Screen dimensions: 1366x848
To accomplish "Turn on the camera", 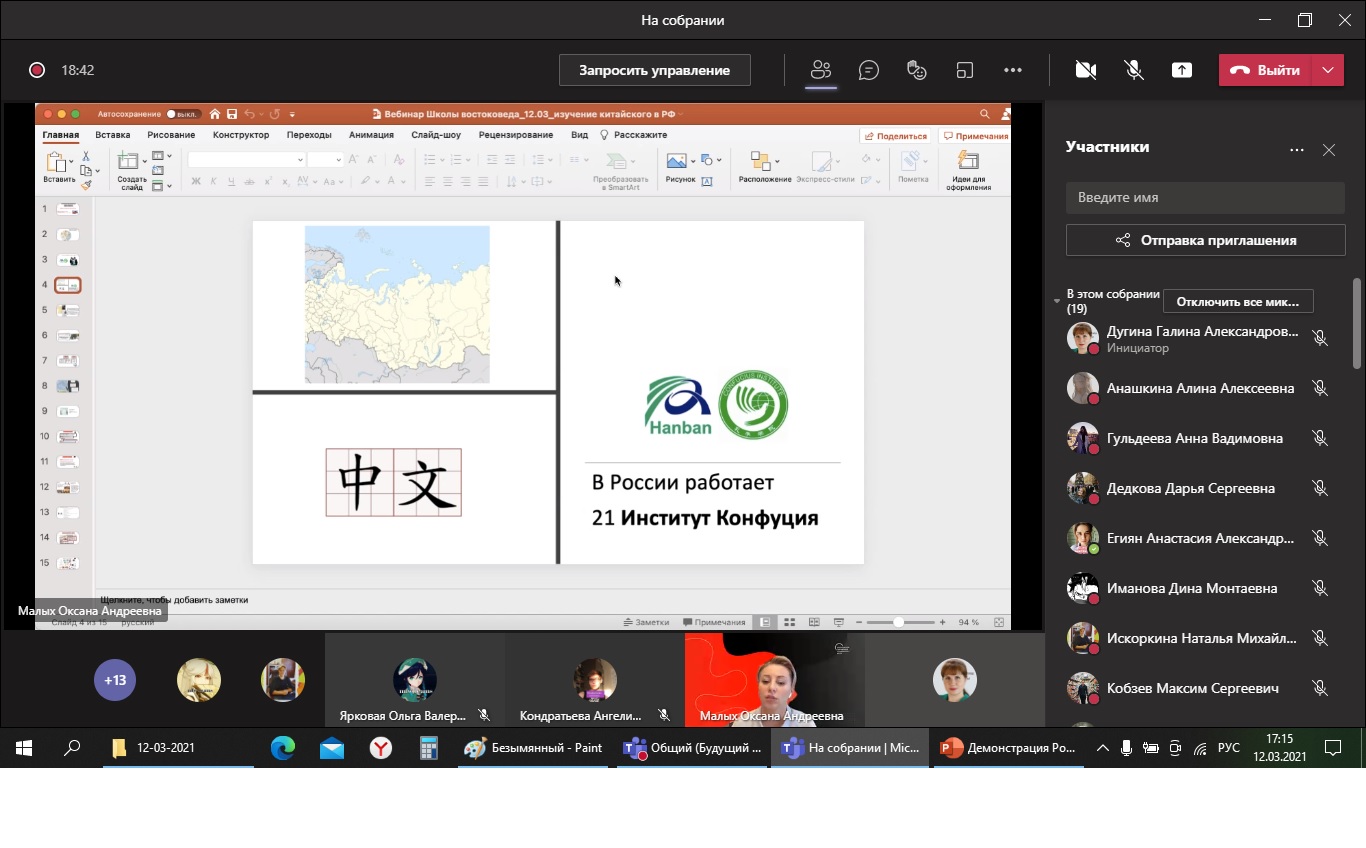I will coord(1086,70).
